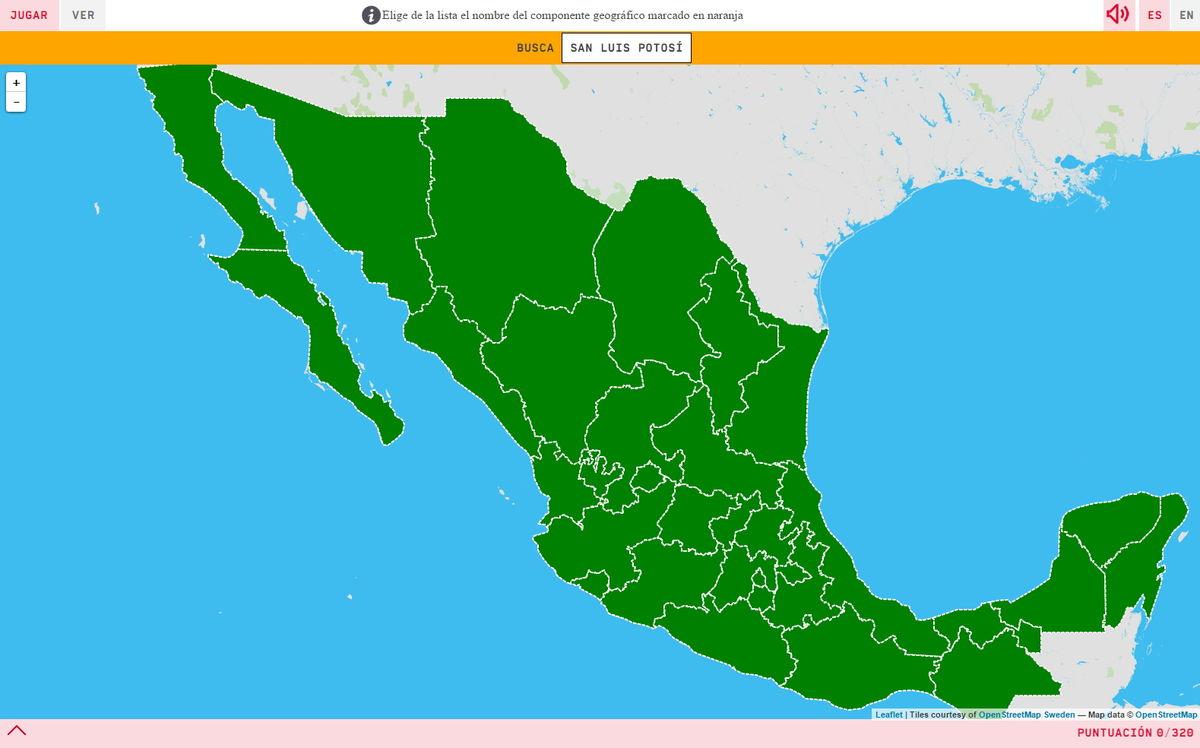Viewport: 1200px width, 748px height.
Task: Click the info icon beside the instructions
Action: tap(371, 15)
